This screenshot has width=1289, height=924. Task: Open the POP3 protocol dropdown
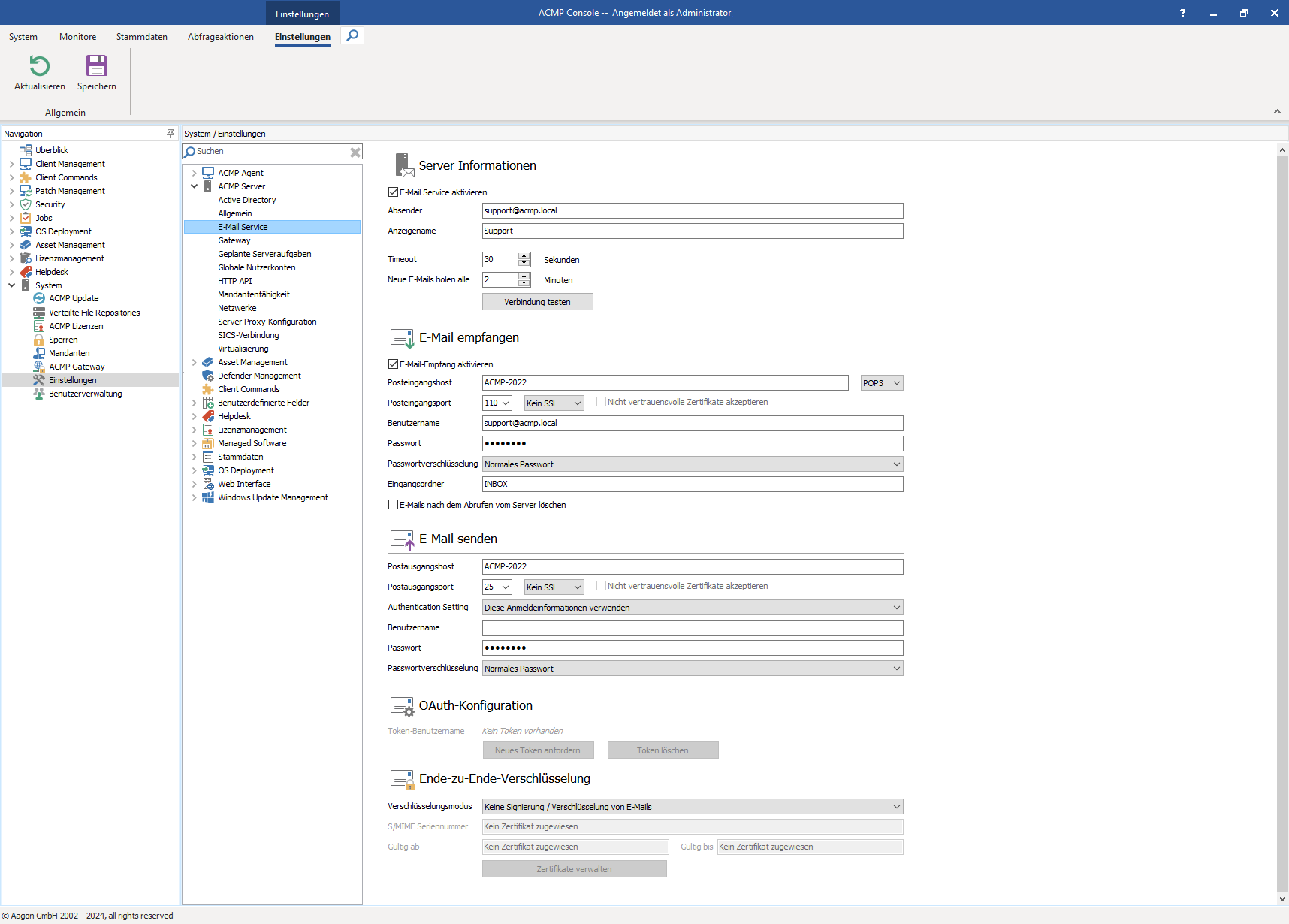pos(881,382)
